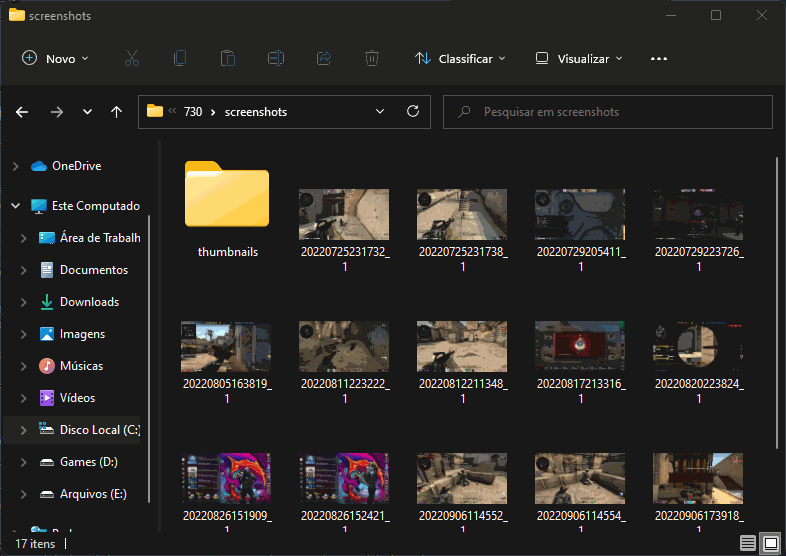Select Downloads in the navigation pane
The width and height of the screenshot is (786, 556).
(x=88, y=302)
